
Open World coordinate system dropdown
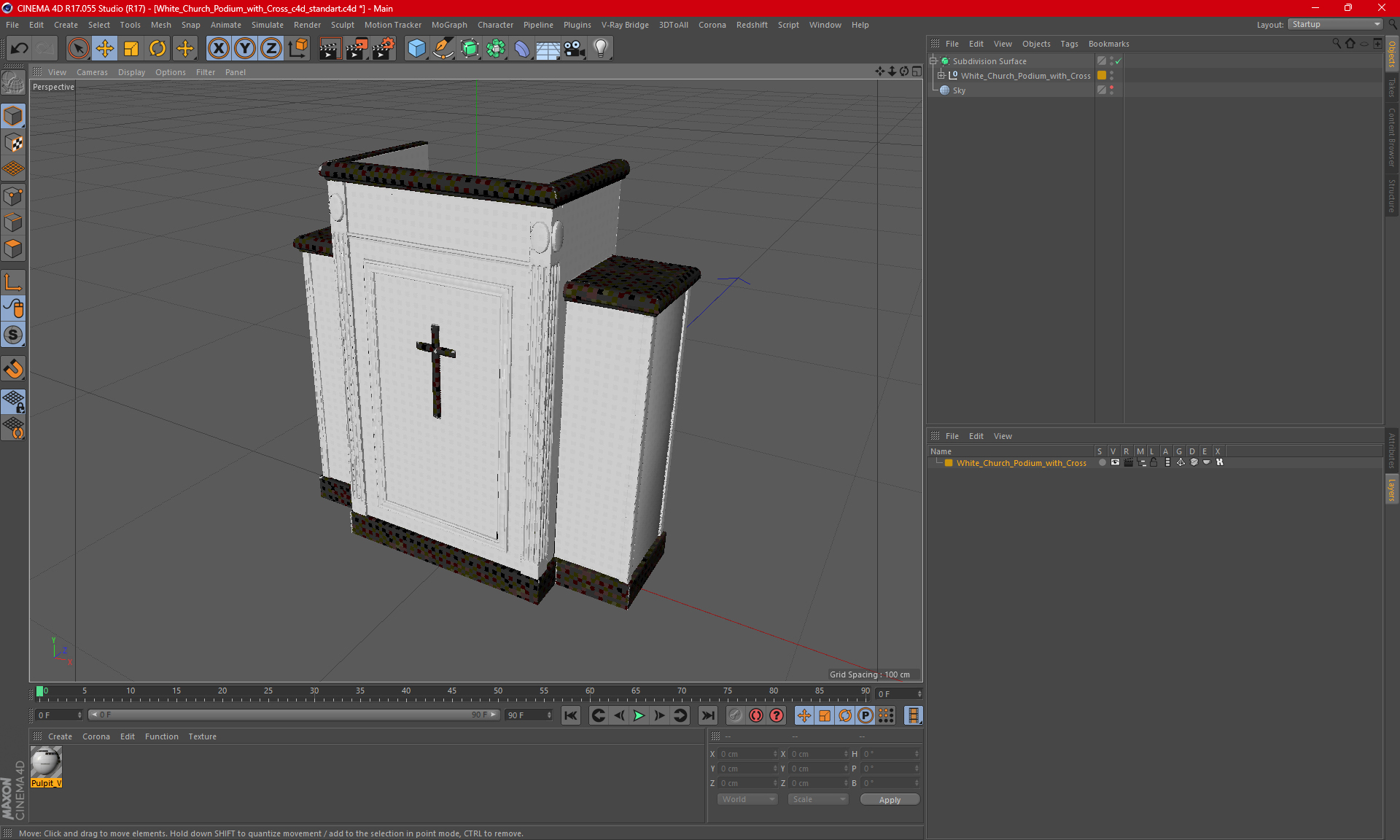click(x=747, y=799)
